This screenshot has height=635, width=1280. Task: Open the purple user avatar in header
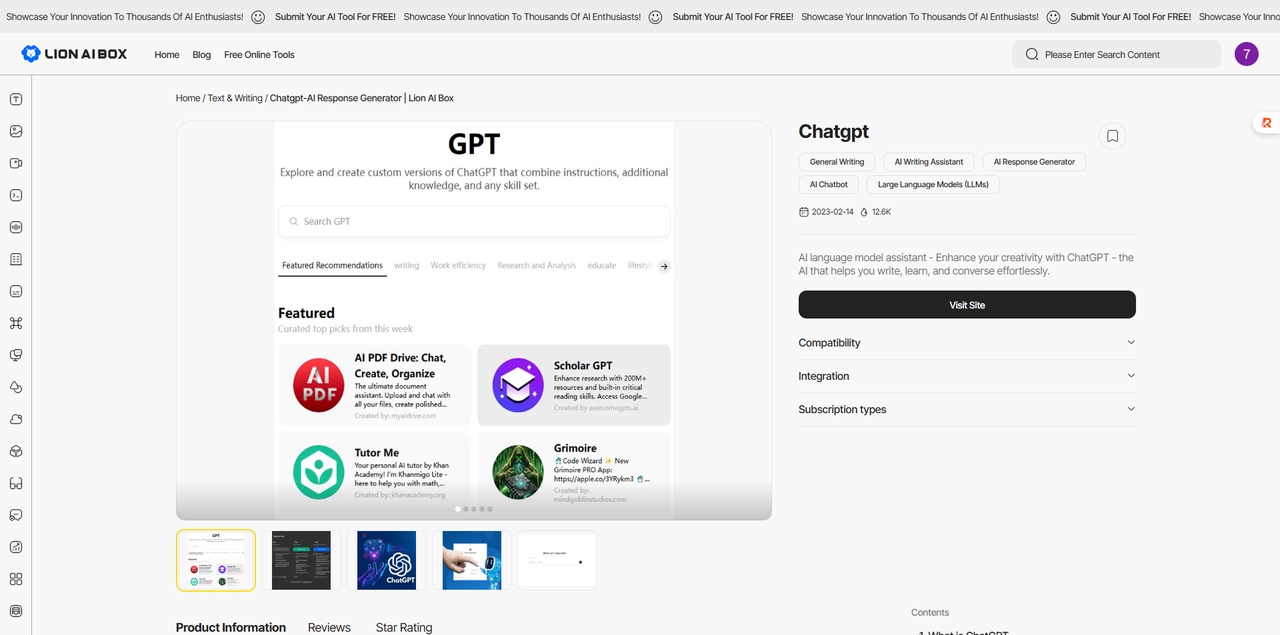(1246, 54)
